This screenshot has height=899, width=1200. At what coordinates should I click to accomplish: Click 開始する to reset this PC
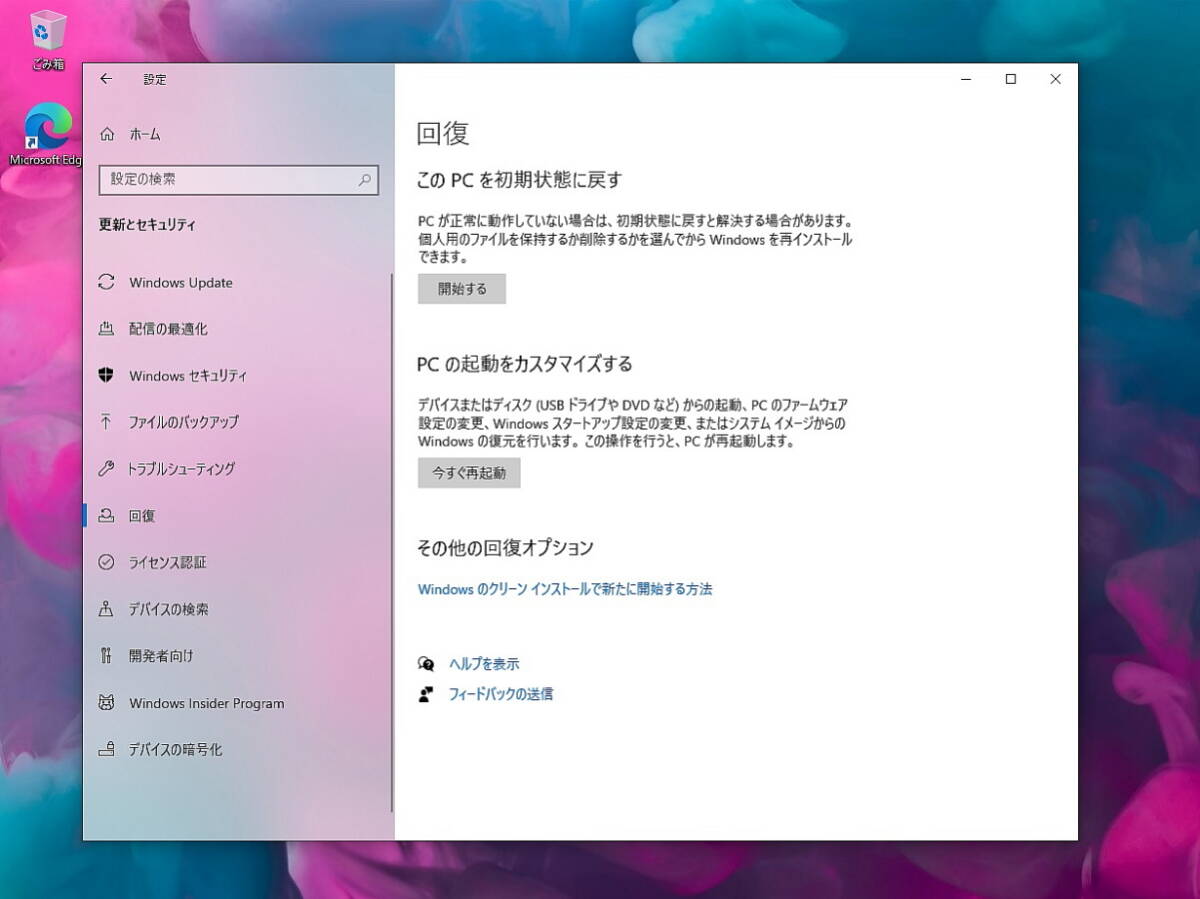coord(462,289)
